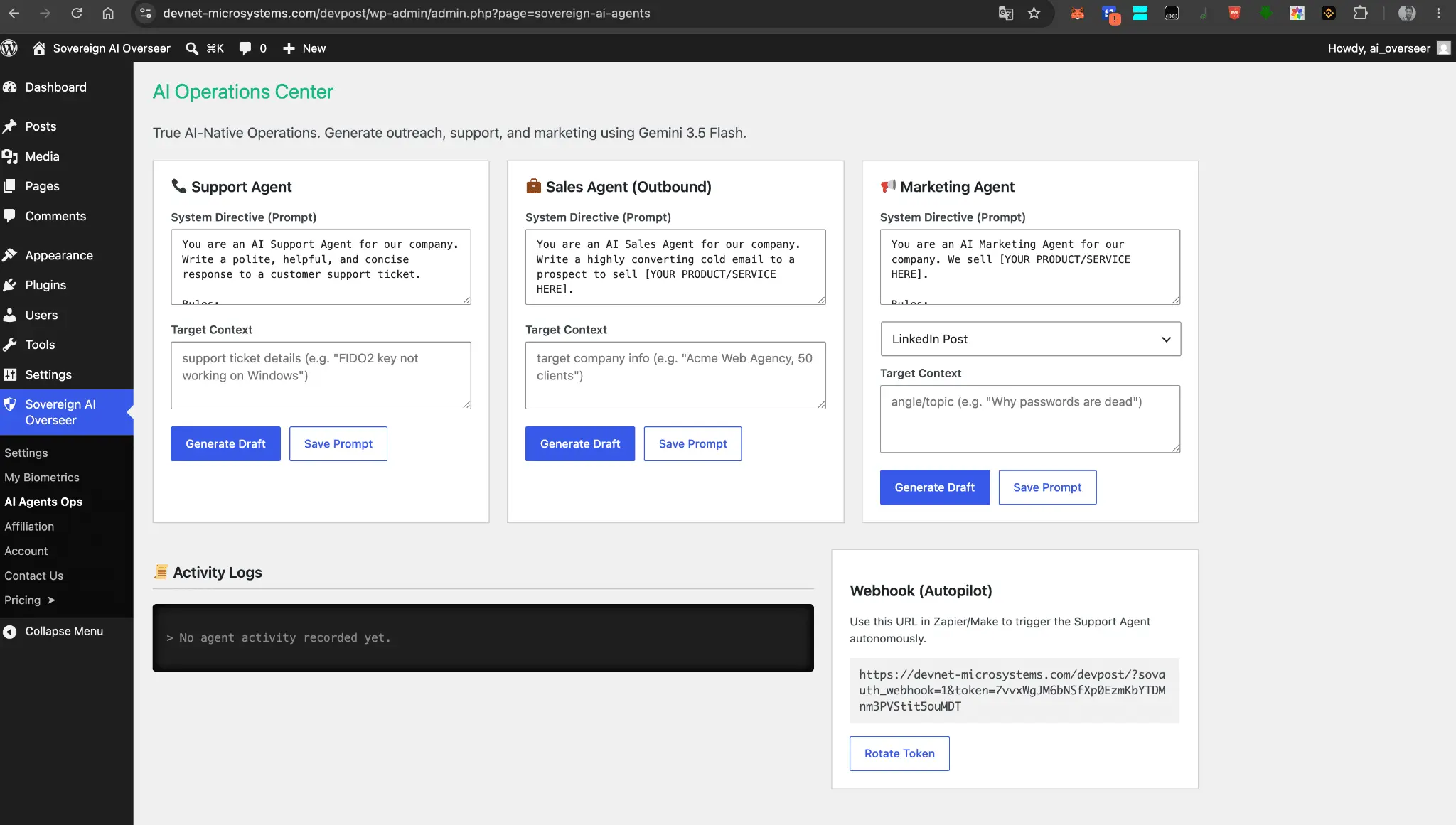Image resolution: width=1456 pixels, height=825 pixels.
Task: Bookmark this page with the star icon
Action: 1034,13
